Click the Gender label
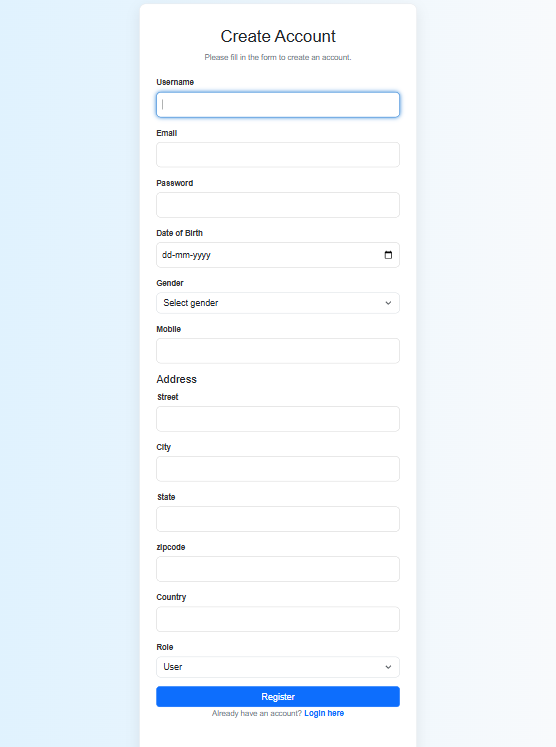The width and height of the screenshot is (556, 747). 170,283
